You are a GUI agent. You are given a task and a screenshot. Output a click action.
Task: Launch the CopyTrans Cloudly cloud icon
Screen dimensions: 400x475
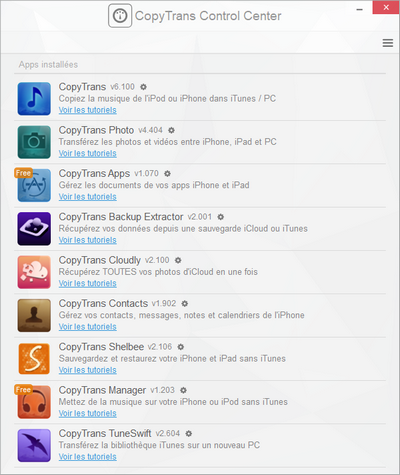[34, 272]
